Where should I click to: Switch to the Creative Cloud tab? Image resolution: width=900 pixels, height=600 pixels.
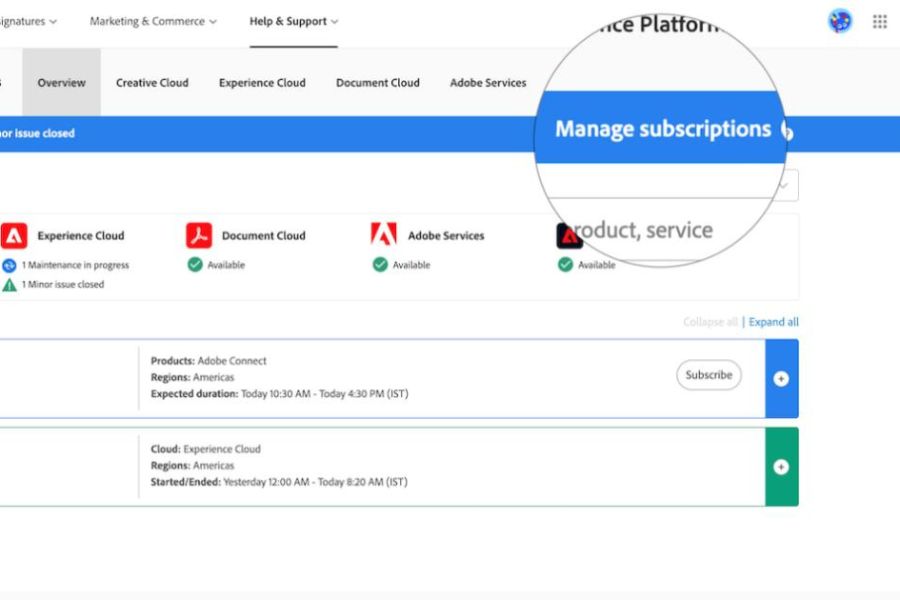pyautogui.click(x=152, y=83)
